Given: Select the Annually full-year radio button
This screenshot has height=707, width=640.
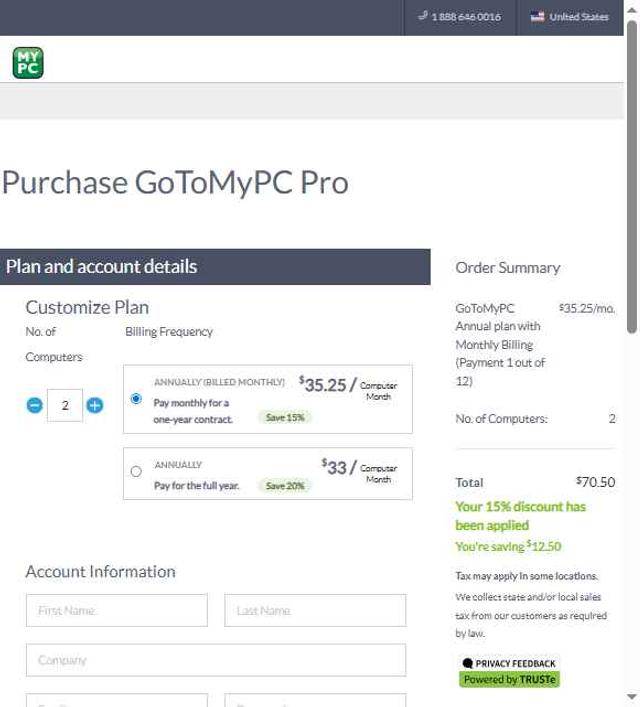Looking at the screenshot, I should pyautogui.click(x=136, y=471).
